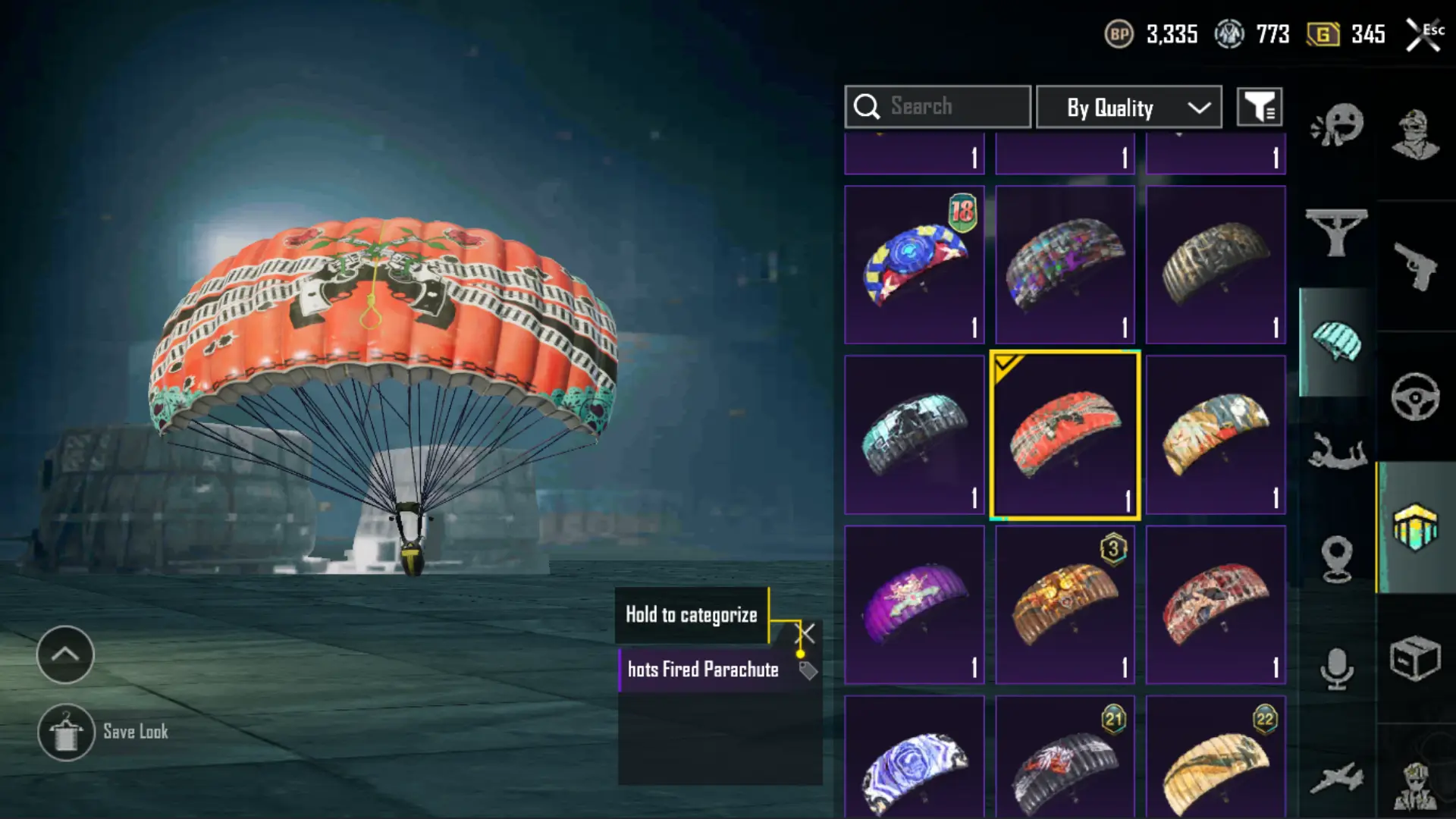The image size is (1456, 819).
Task: Select the casino chip parachute thumbnail
Action: click(915, 265)
